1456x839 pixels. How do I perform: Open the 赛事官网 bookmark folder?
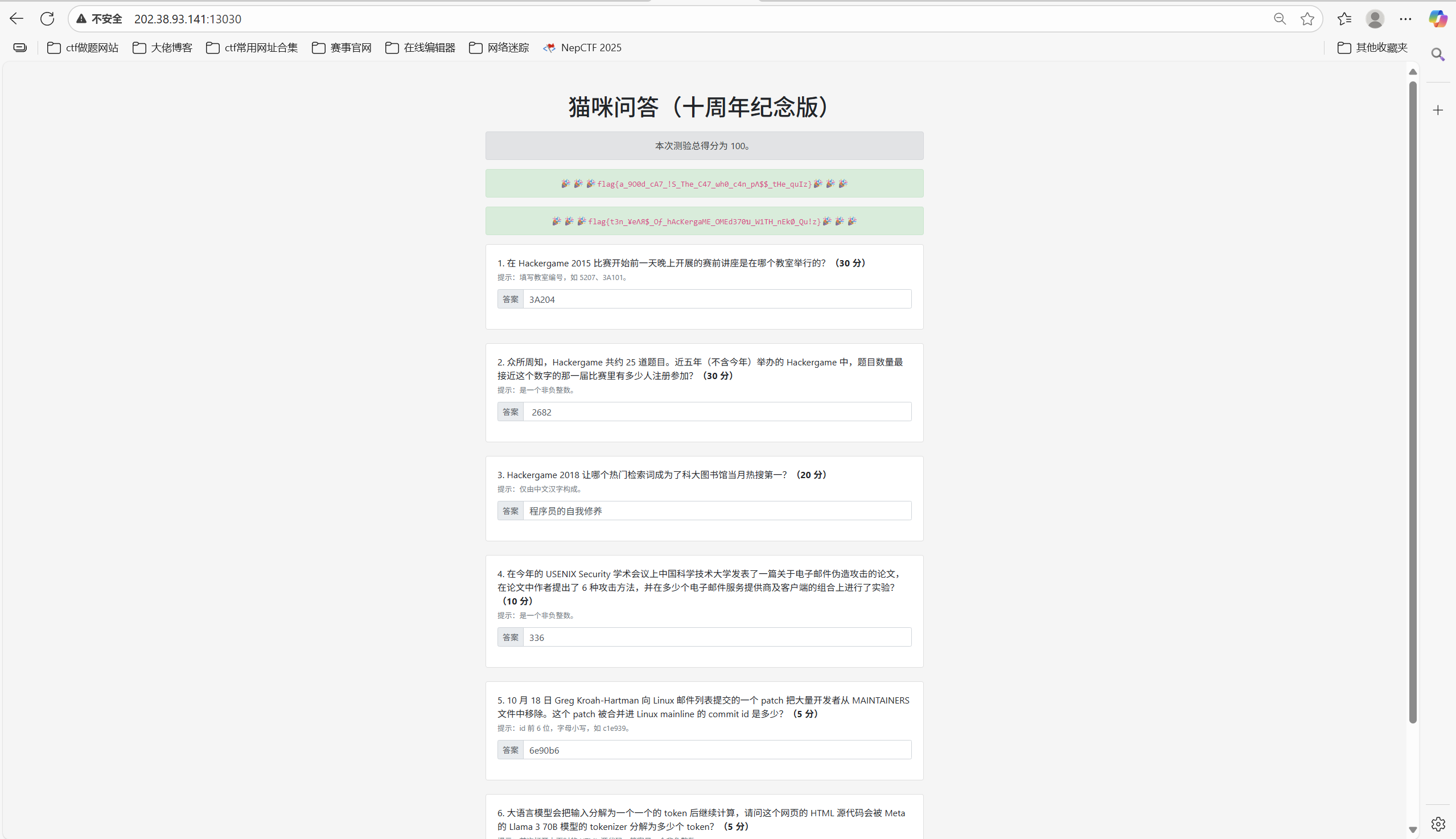tap(342, 48)
